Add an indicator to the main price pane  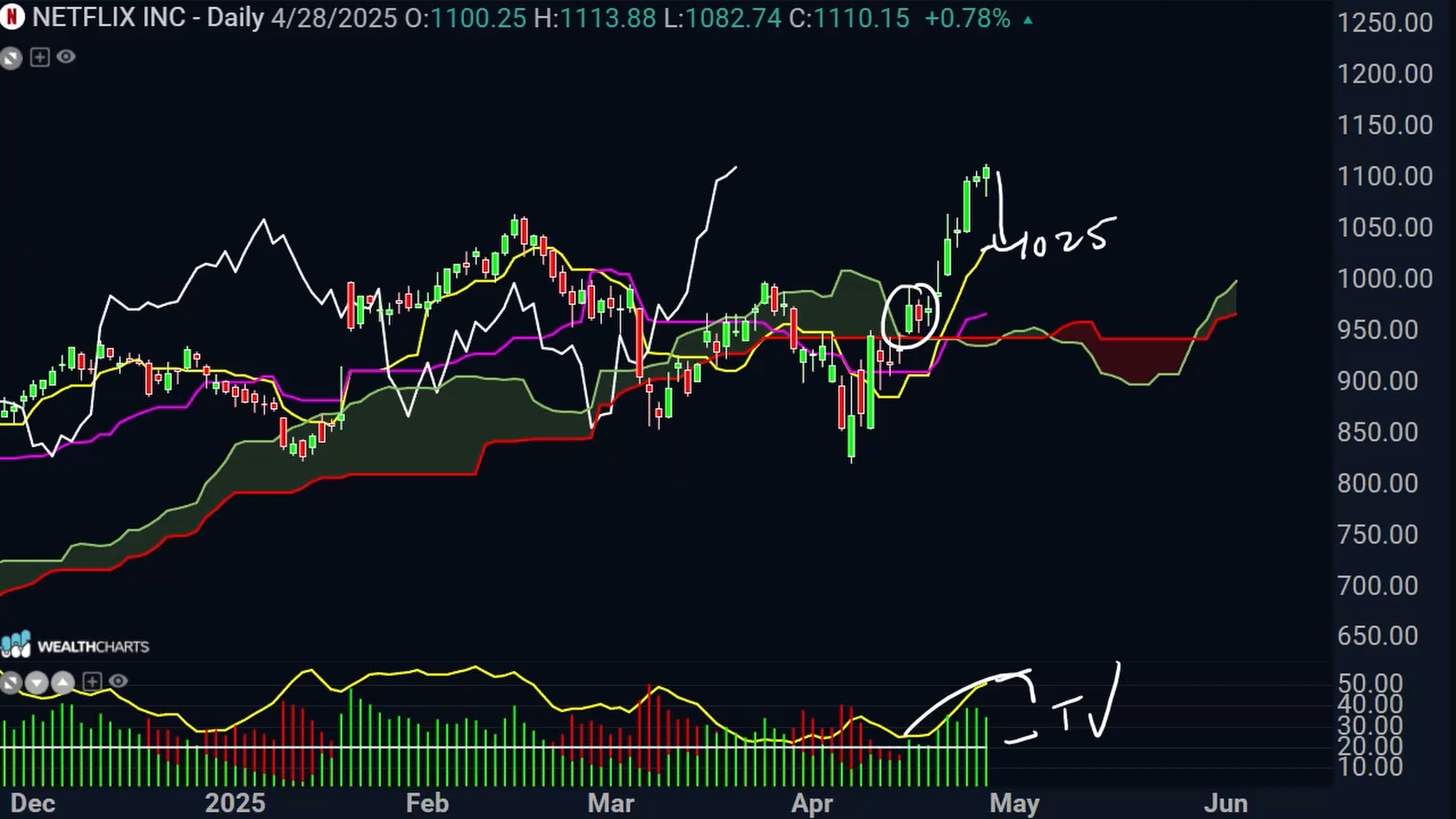39,57
